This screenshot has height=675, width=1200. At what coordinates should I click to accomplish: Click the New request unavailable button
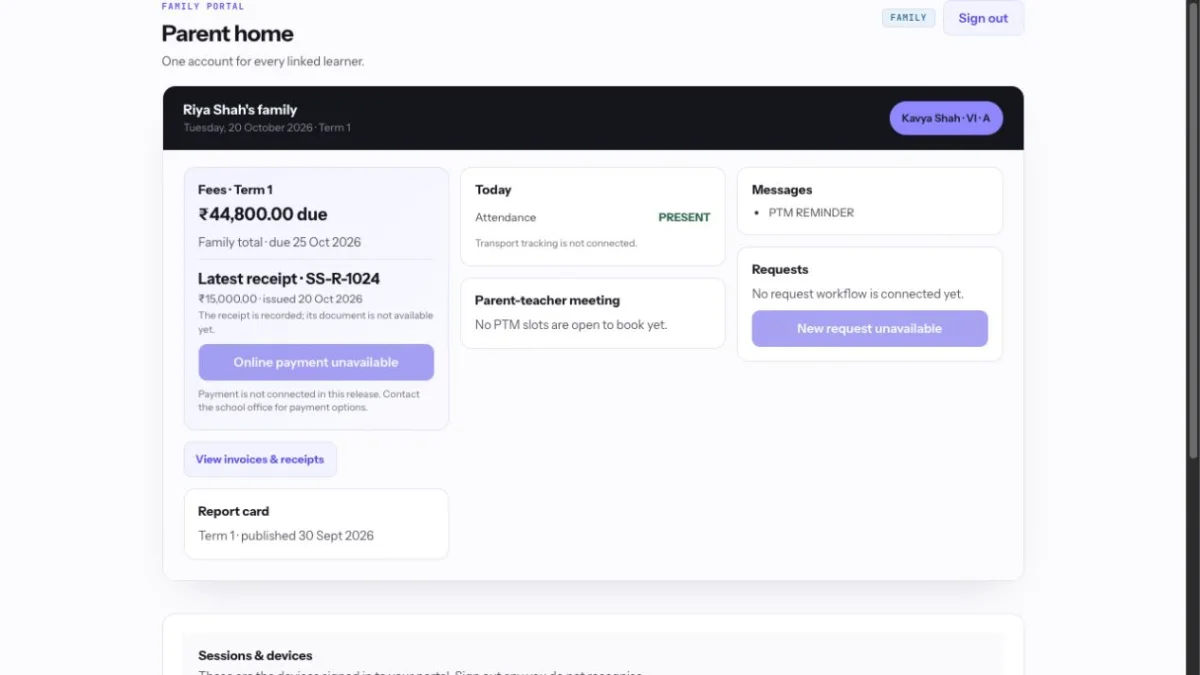pyautogui.click(x=869, y=328)
